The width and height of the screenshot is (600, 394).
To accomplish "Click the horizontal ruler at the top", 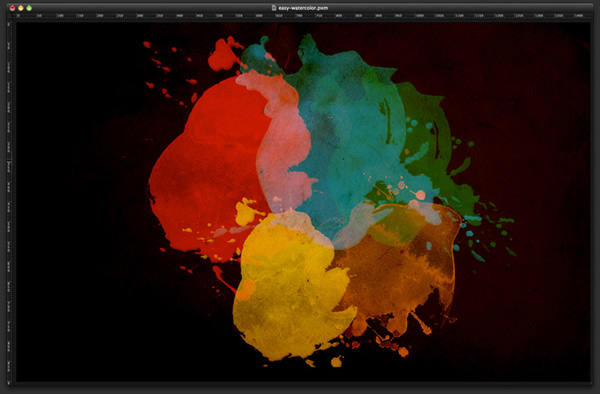I will coord(302,16).
